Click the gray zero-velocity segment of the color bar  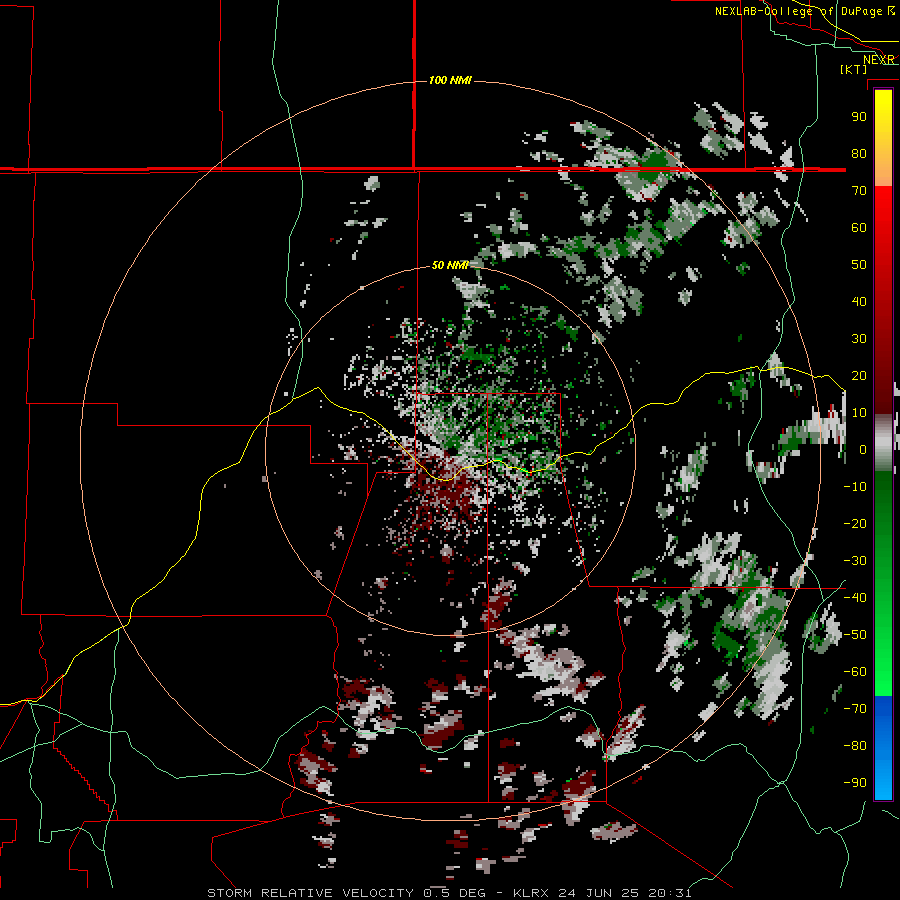[883, 443]
